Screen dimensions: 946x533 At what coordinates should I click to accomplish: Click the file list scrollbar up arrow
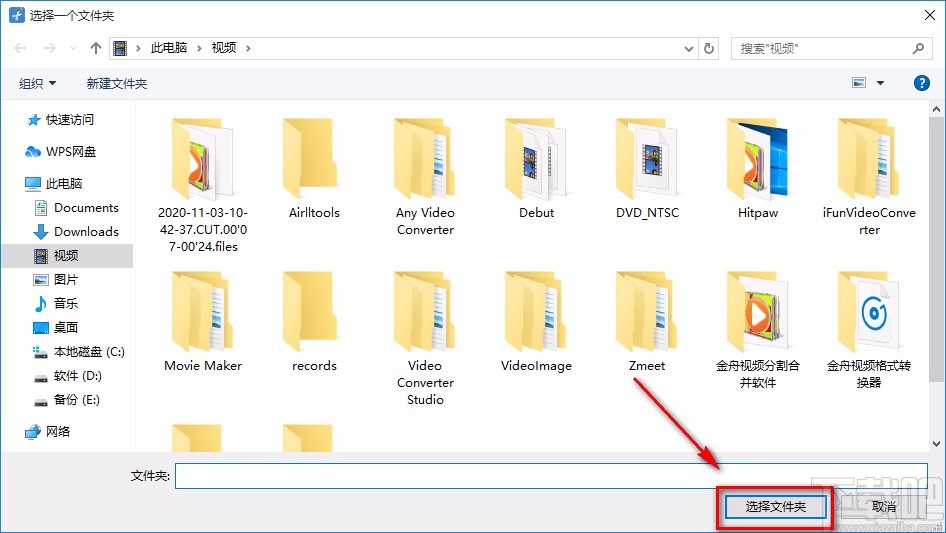coord(936,109)
